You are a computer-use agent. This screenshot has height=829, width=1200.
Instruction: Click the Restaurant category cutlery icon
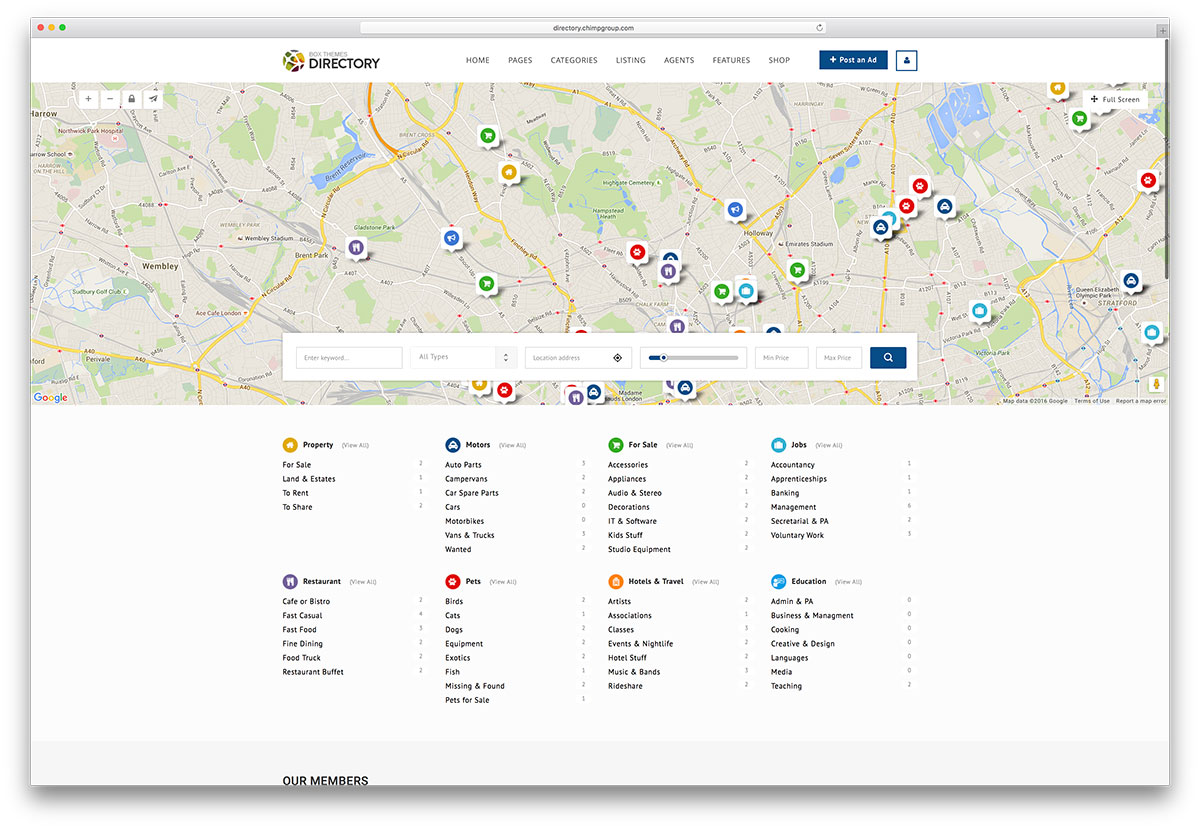click(290, 581)
